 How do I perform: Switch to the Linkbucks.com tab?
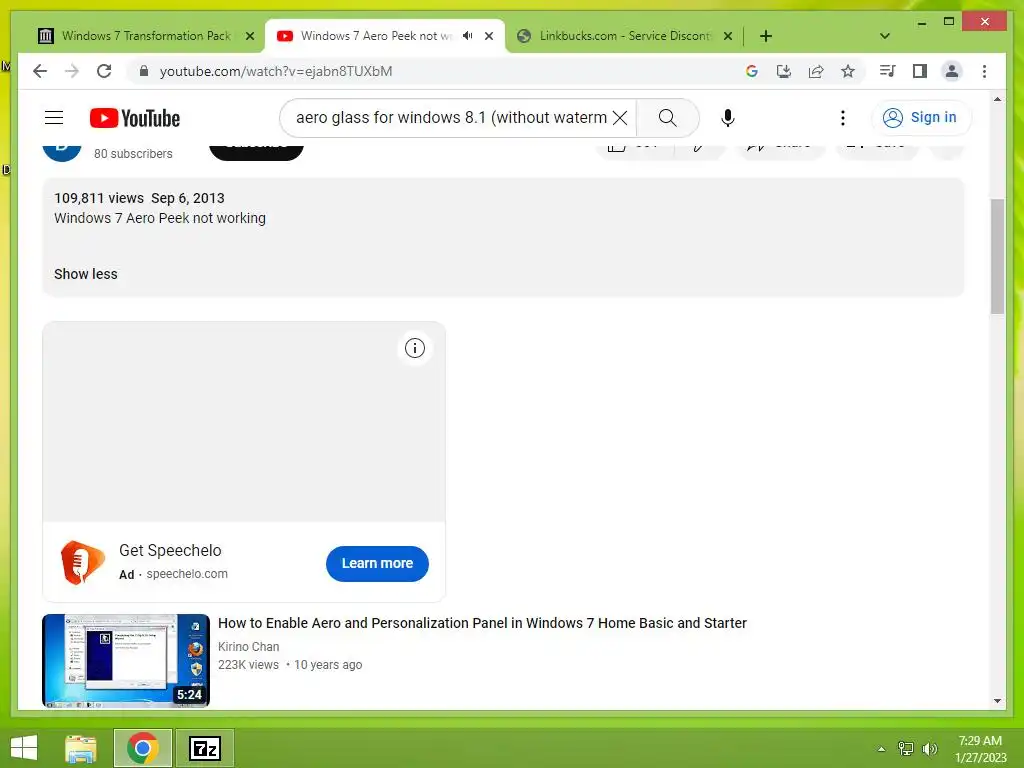625,36
